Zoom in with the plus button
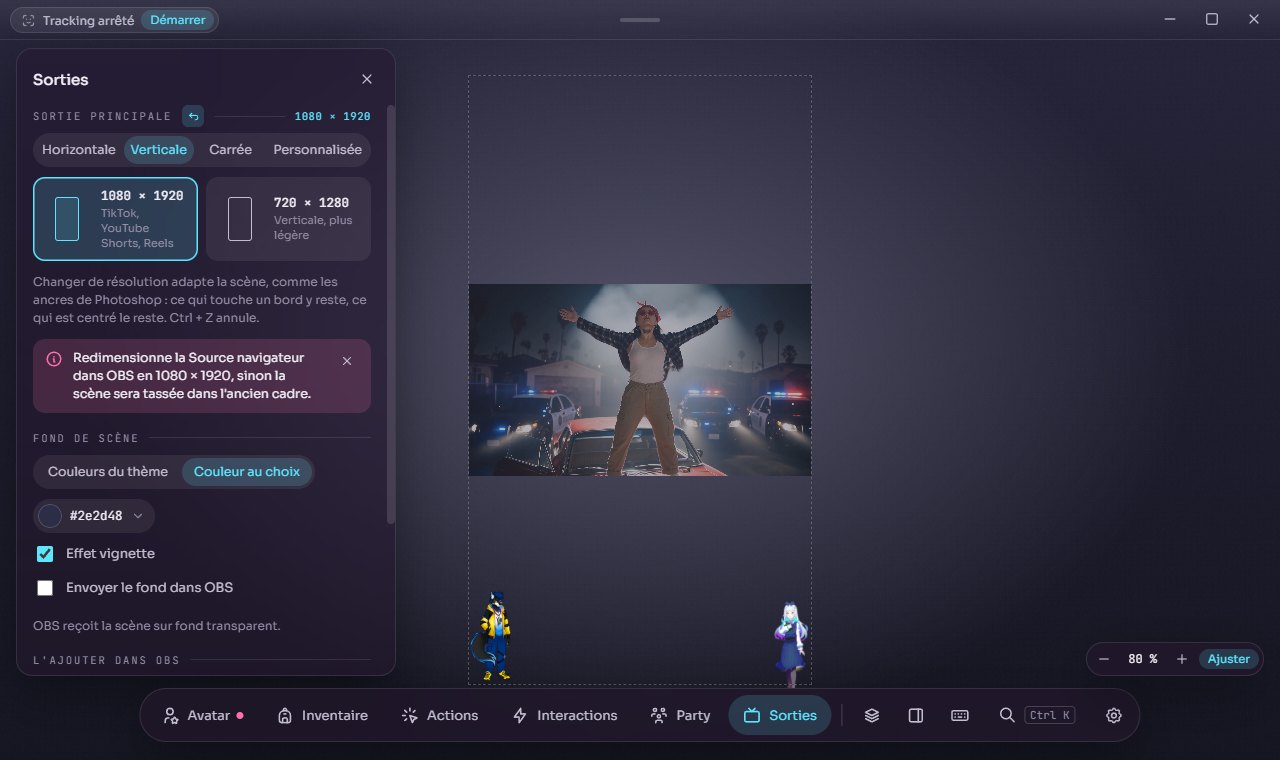Viewport: 1280px width, 760px height. click(1181, 659)
